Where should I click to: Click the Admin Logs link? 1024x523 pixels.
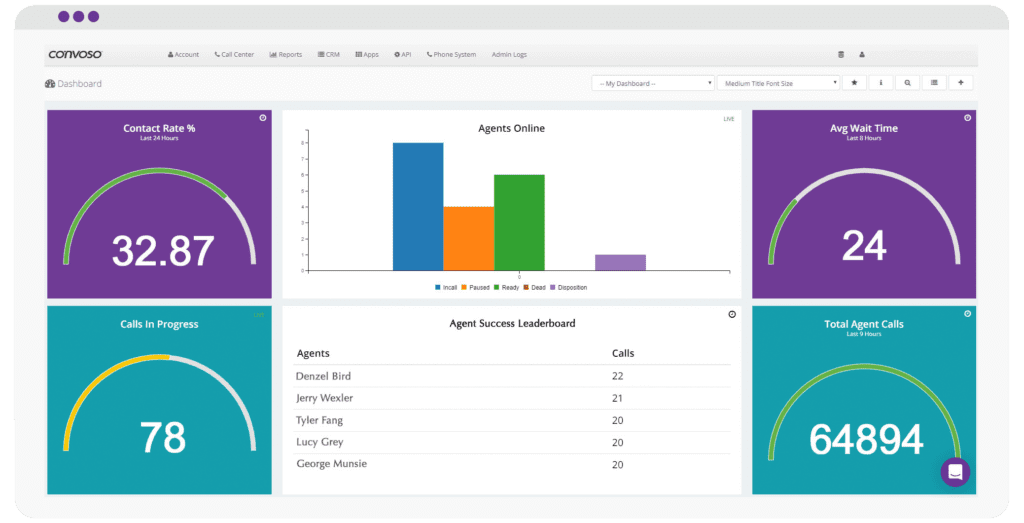pos(509,55)
